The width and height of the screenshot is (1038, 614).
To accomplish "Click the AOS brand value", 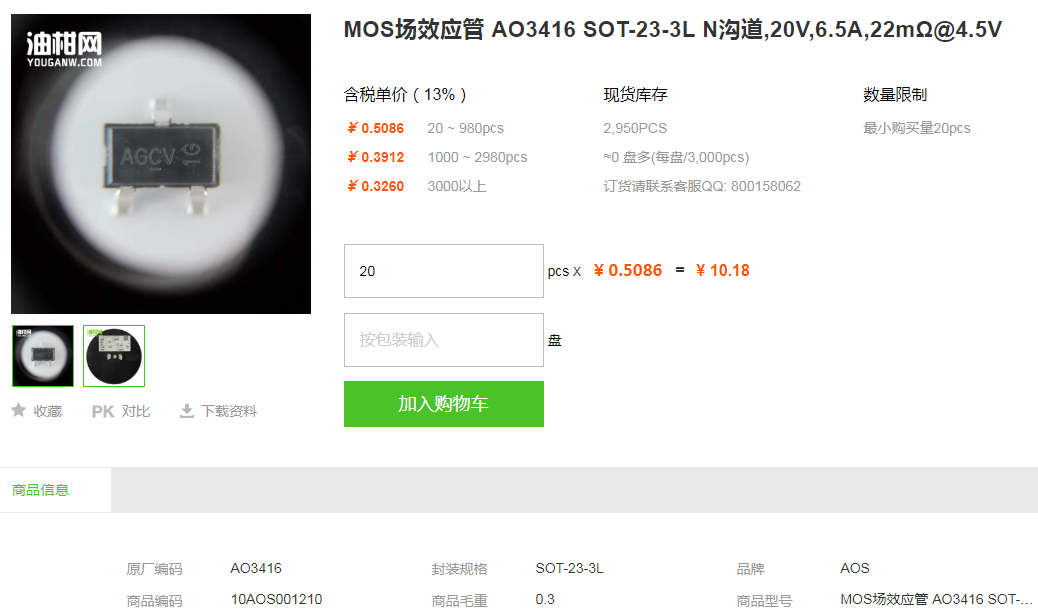I will (x=855, y=568).
